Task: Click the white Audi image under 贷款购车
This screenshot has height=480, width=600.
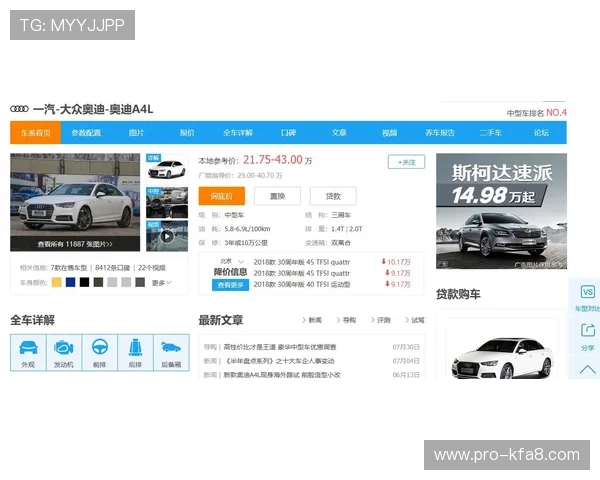Action: [502, 356]
